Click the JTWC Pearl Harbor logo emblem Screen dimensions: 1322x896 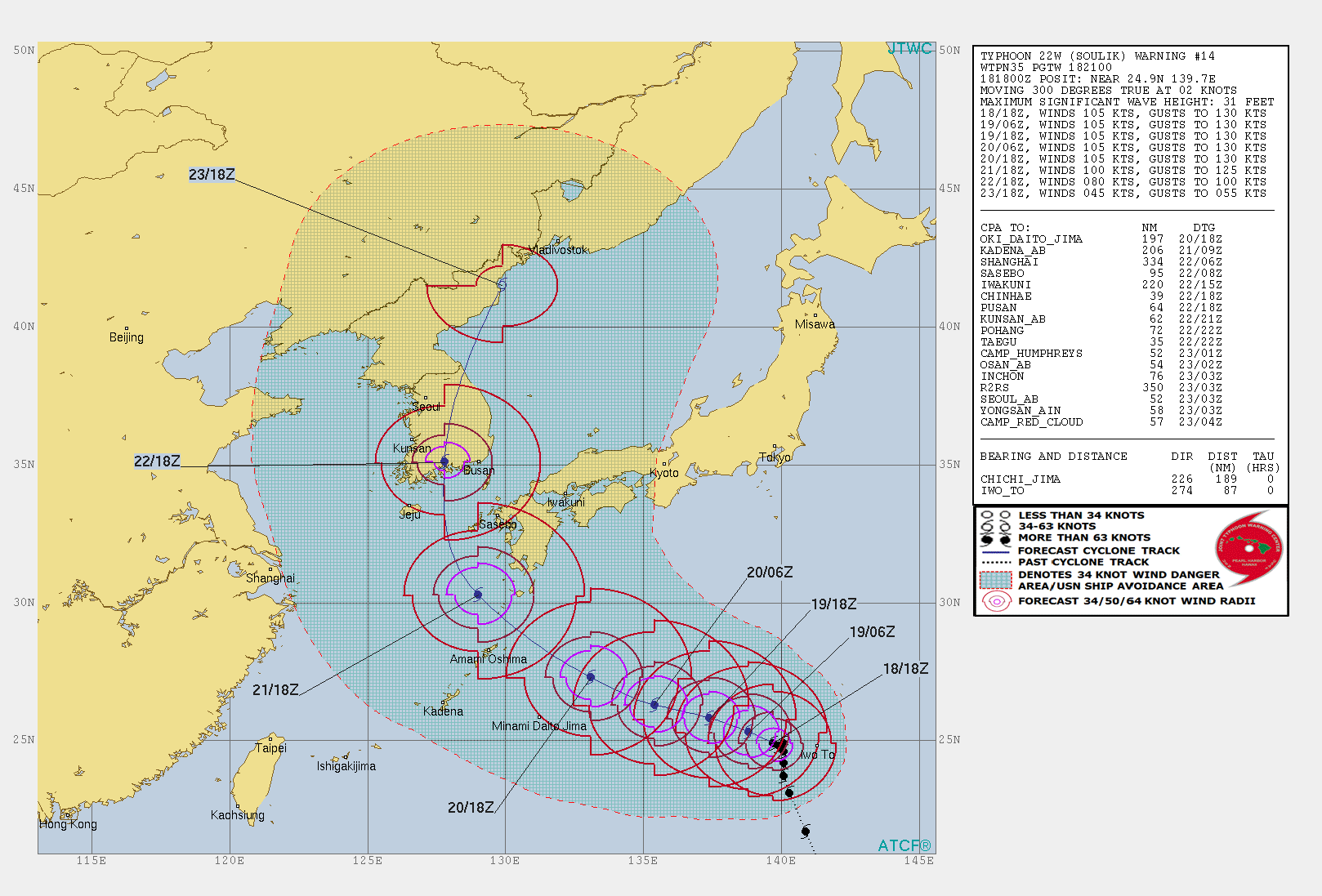1249,548
